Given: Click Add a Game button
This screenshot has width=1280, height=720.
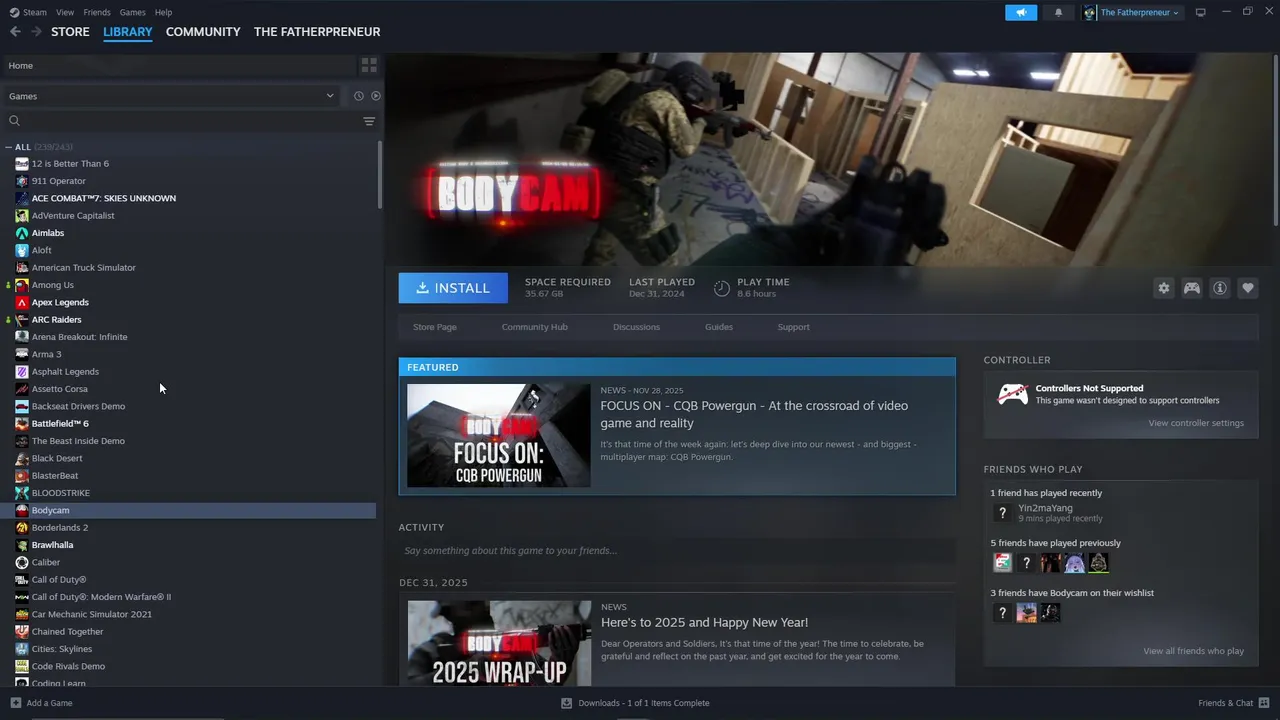Looking at the screenshot, I should point(41,703).
